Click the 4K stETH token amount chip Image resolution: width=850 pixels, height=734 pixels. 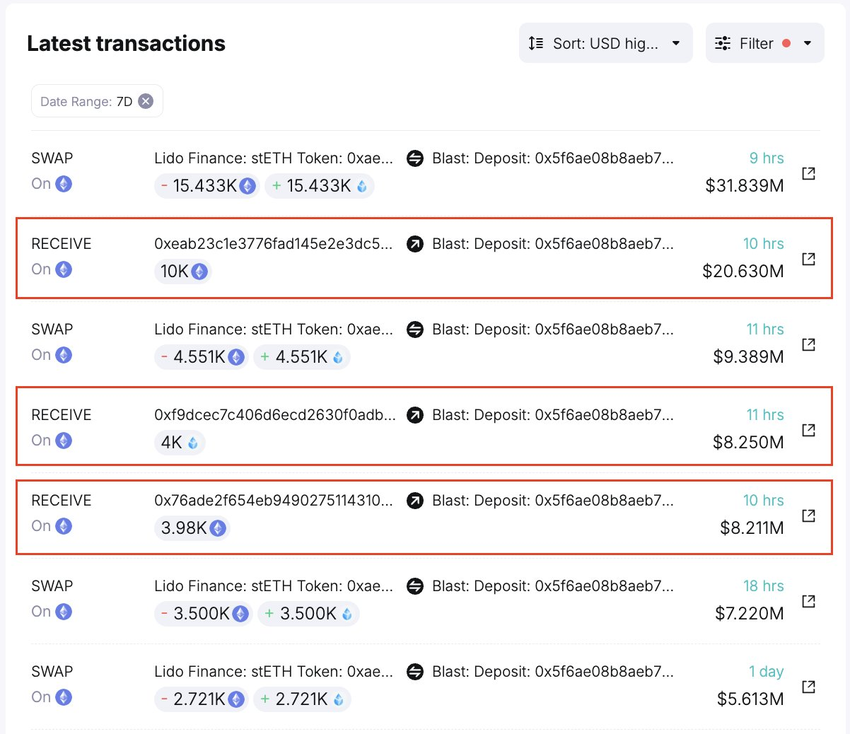tap(180, 442)
